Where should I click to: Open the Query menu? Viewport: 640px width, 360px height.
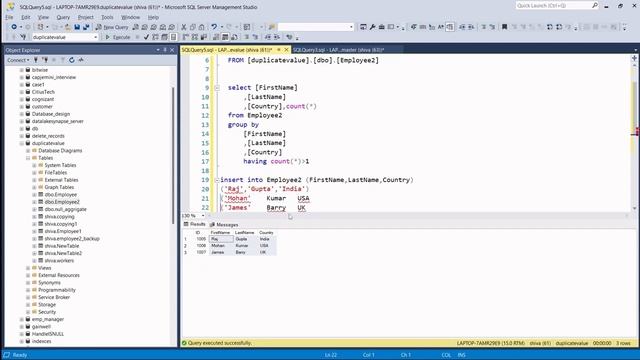(x=63, y=17)
